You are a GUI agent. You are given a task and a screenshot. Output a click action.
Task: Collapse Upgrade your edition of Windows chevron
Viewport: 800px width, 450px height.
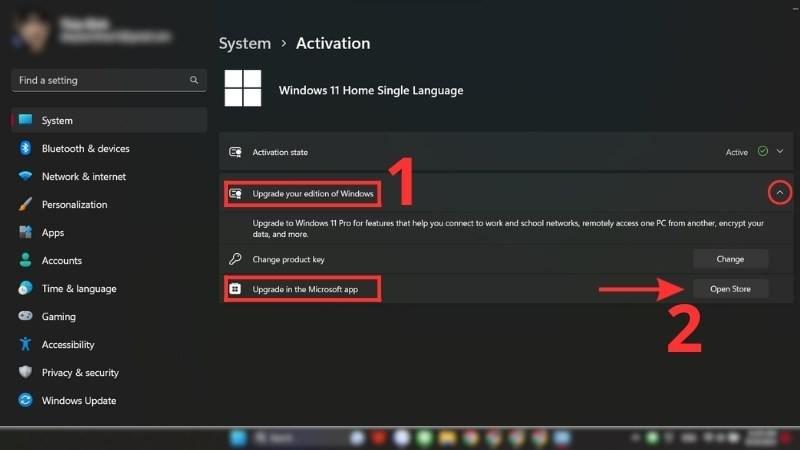coord(780,192)
